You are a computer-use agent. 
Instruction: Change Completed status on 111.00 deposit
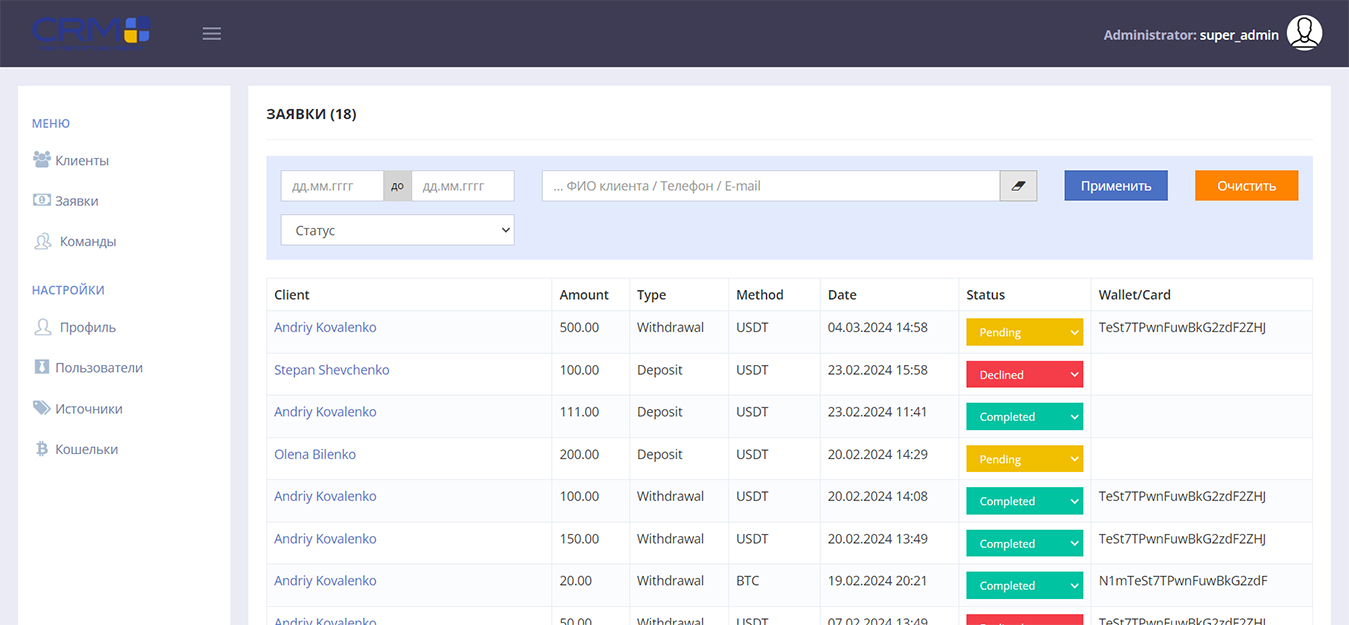1024,417
